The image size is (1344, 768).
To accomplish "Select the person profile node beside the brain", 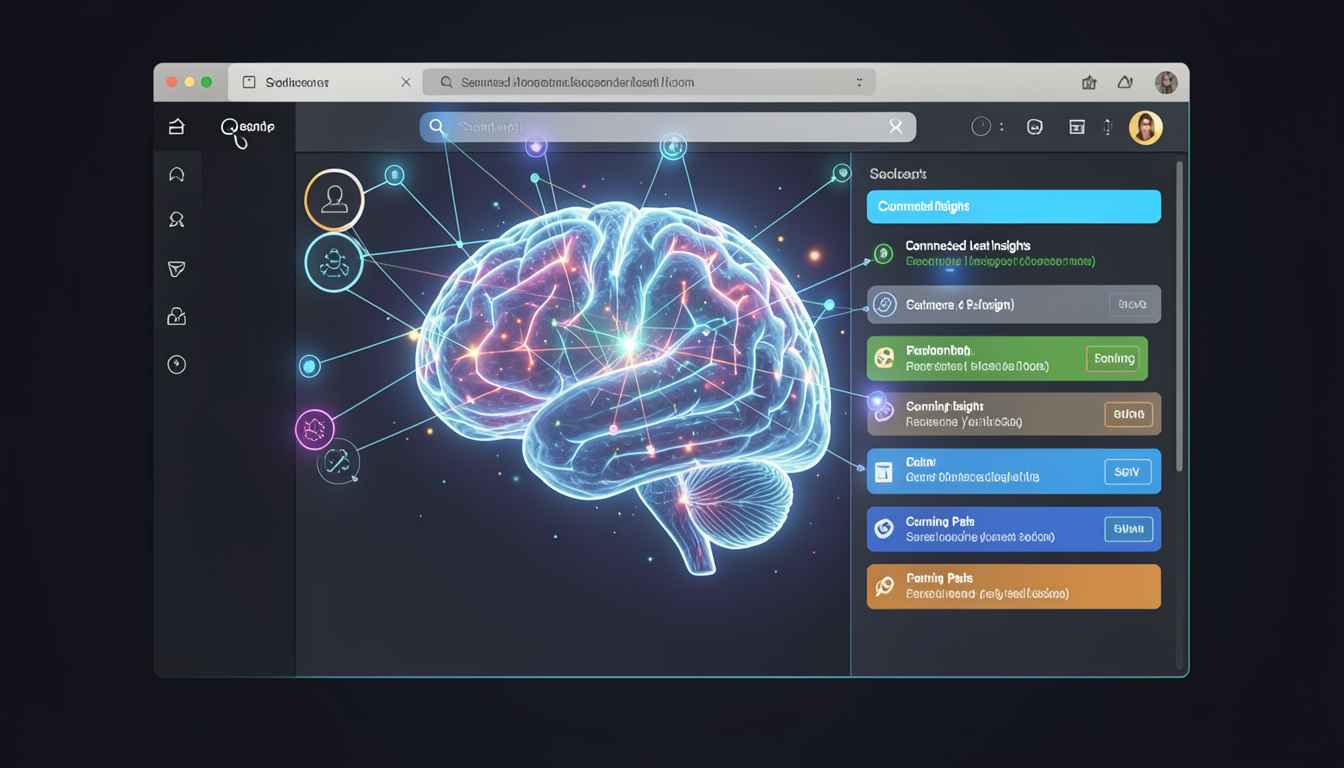I will (x=334, y=200).
